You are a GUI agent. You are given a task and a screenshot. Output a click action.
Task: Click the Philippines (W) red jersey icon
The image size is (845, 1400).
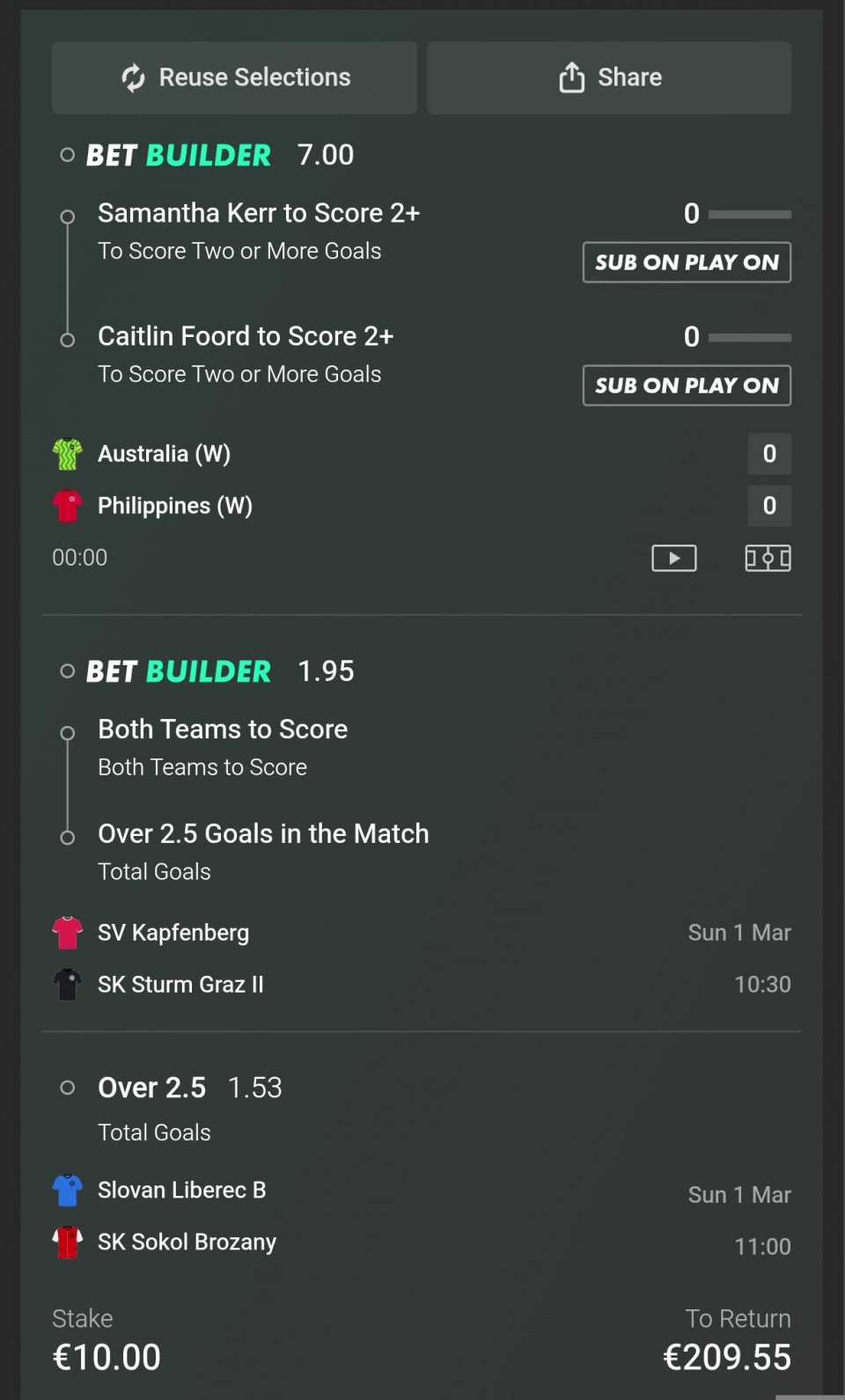pyautogui.click(x=67, y=506)
